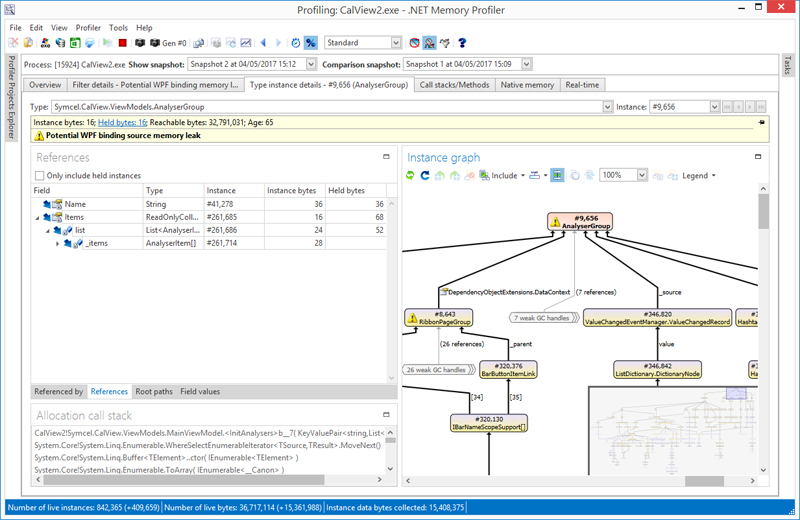Click the stopwatch timer icon in toolbar

tap(295, 43)
